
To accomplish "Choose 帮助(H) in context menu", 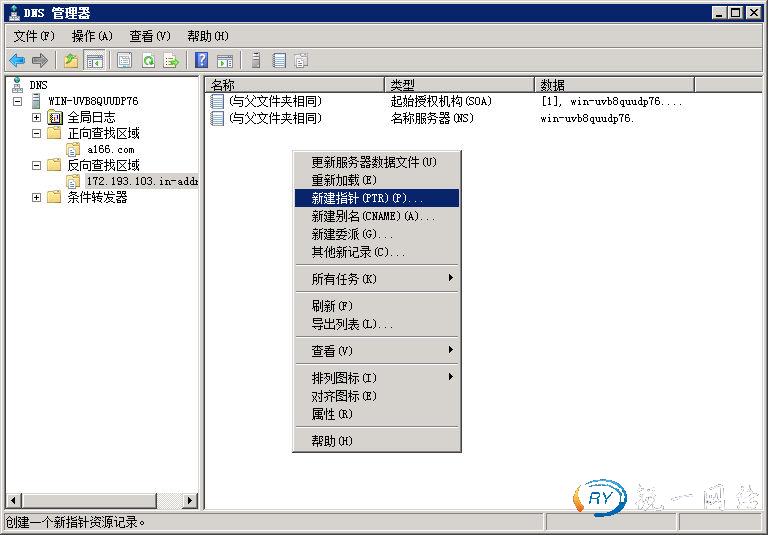I will pos(377,440).
